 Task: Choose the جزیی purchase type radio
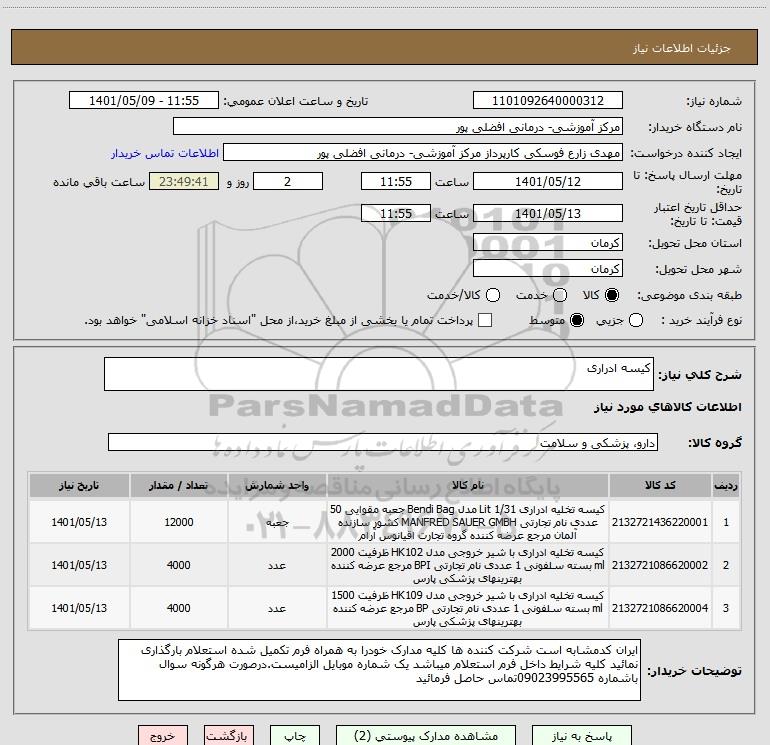[636, 320]
